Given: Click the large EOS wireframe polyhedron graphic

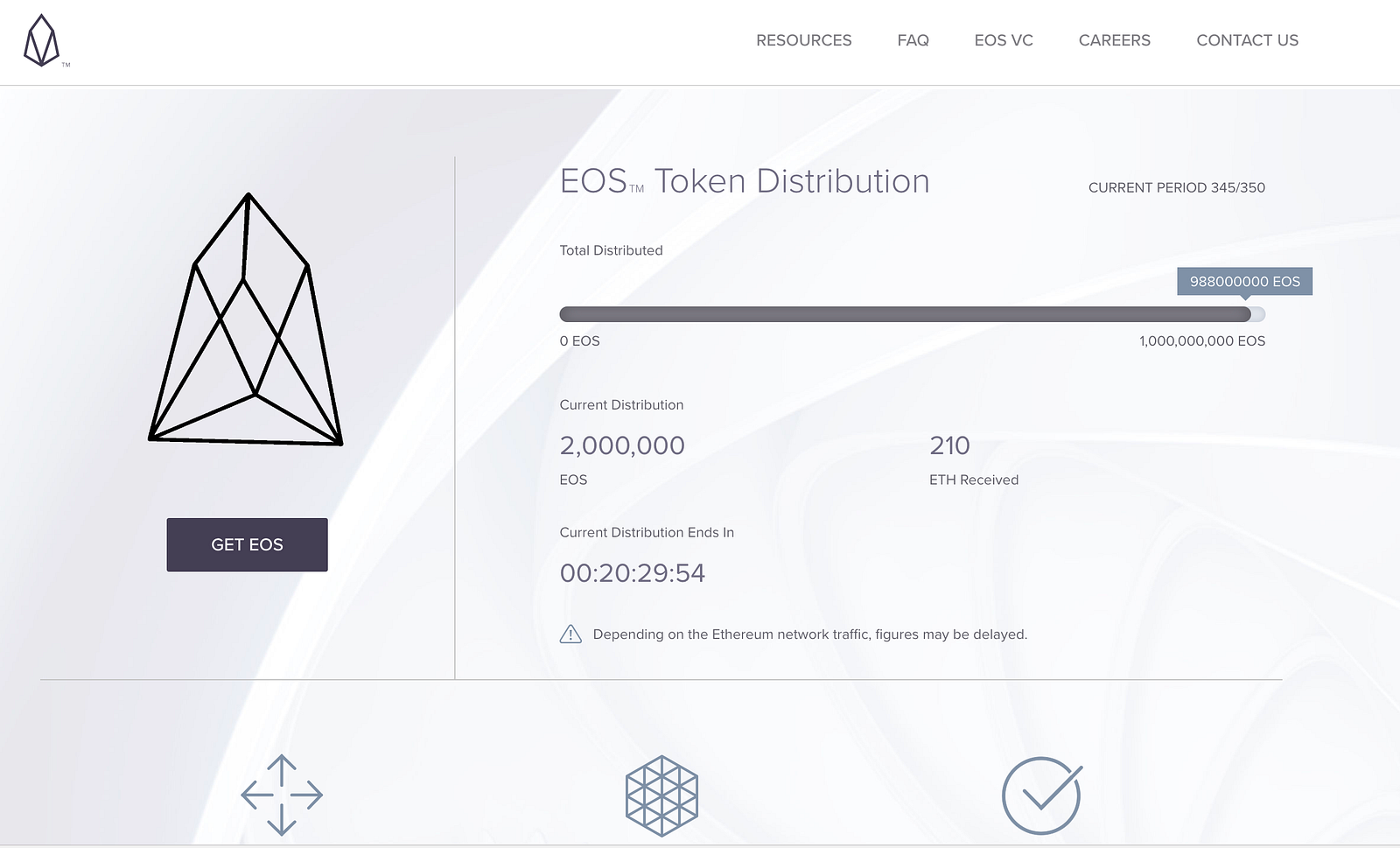Looking at the screenshot, I should point(246,319).
